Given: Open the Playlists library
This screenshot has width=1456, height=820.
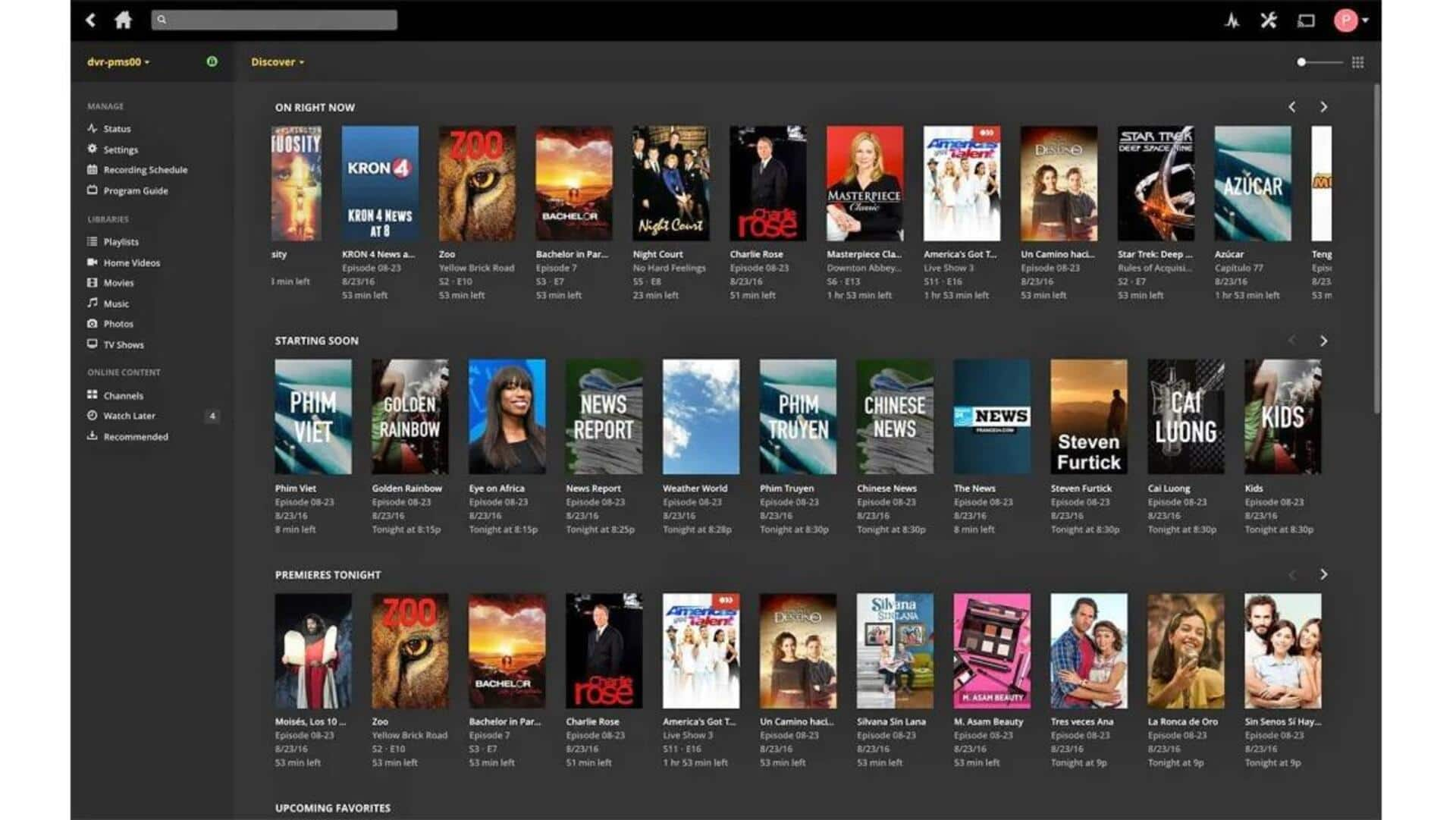Looking at the screenshot, I should pos(113,242).
